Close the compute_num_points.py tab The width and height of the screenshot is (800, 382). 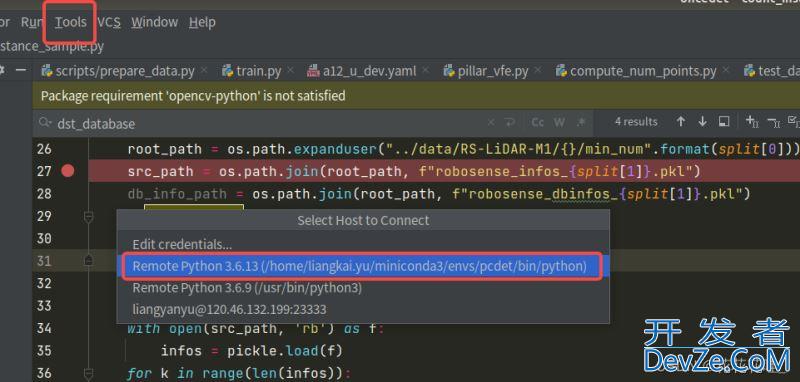[x=726, y=70]
